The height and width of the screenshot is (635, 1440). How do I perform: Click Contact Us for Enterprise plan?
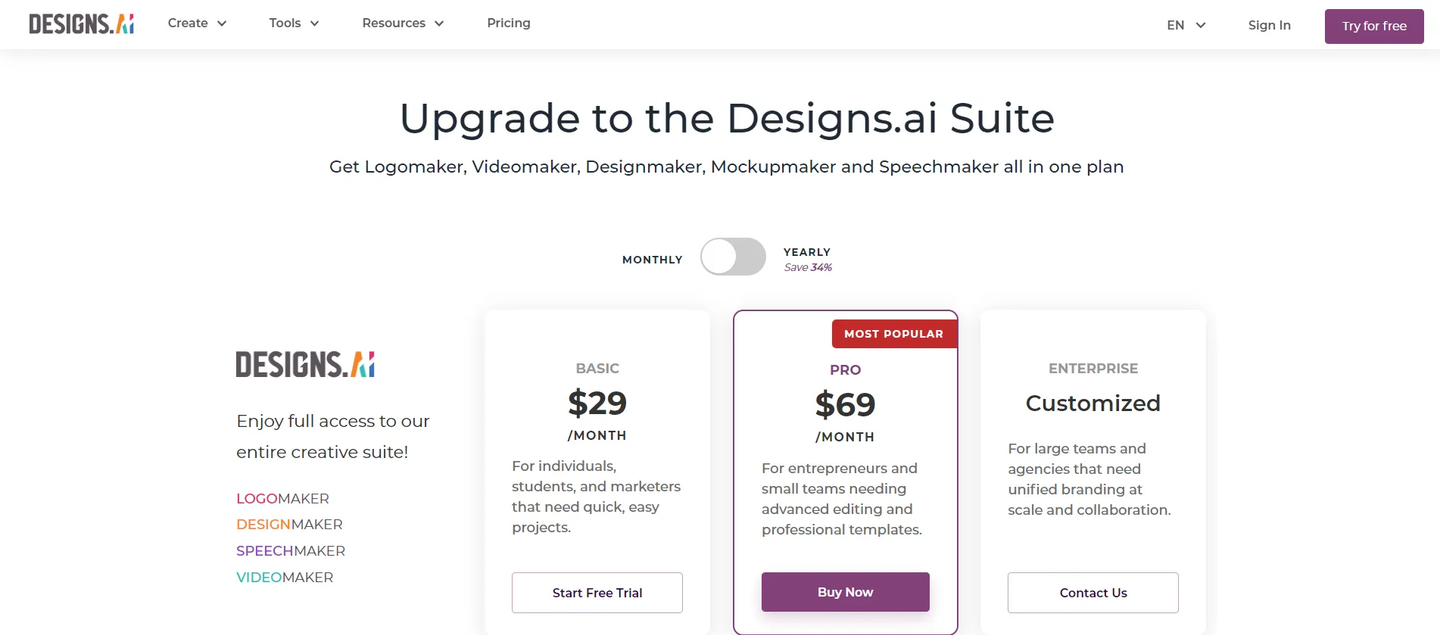(x=1093, y=593)
